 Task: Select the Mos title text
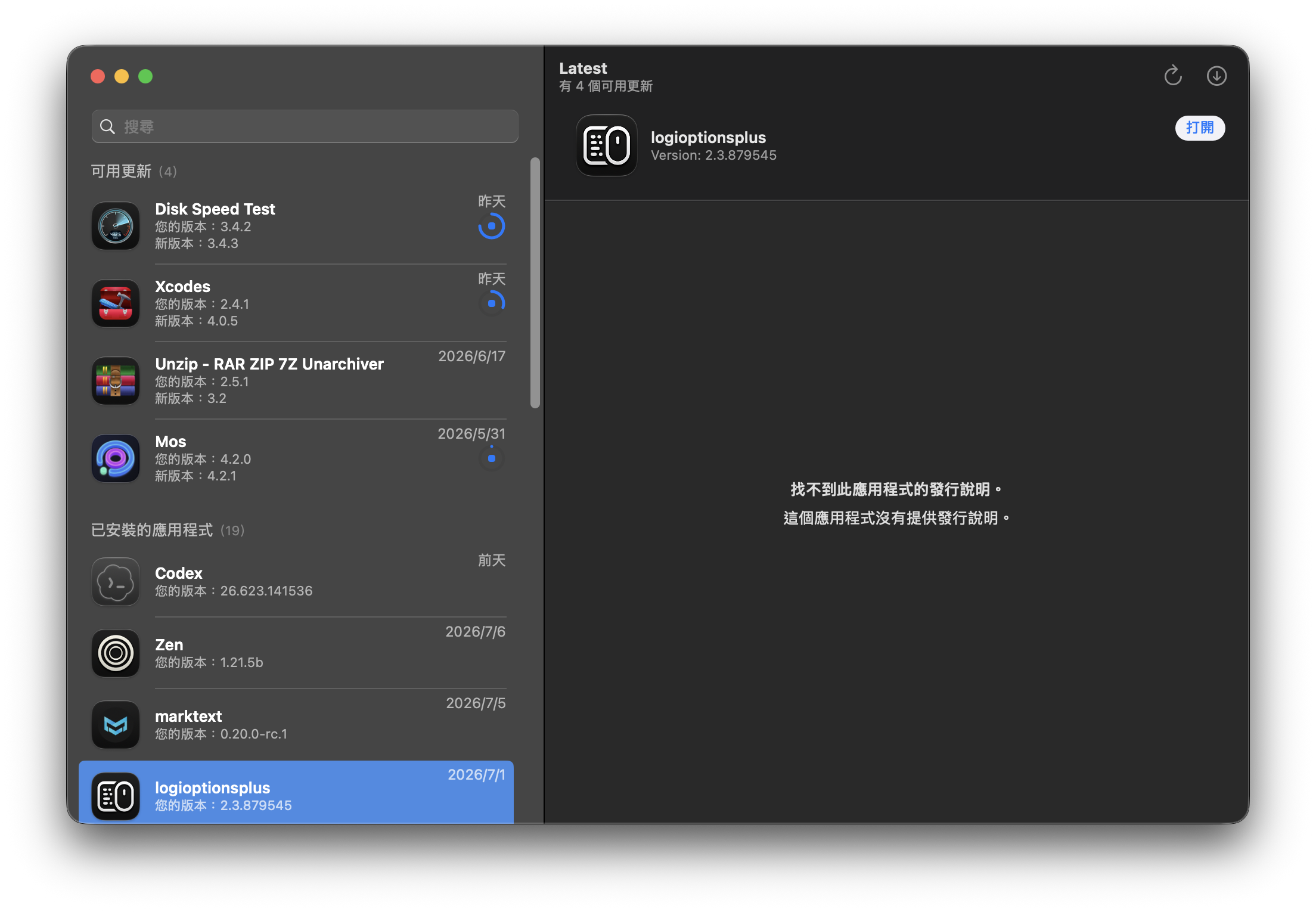click(170, 442)
